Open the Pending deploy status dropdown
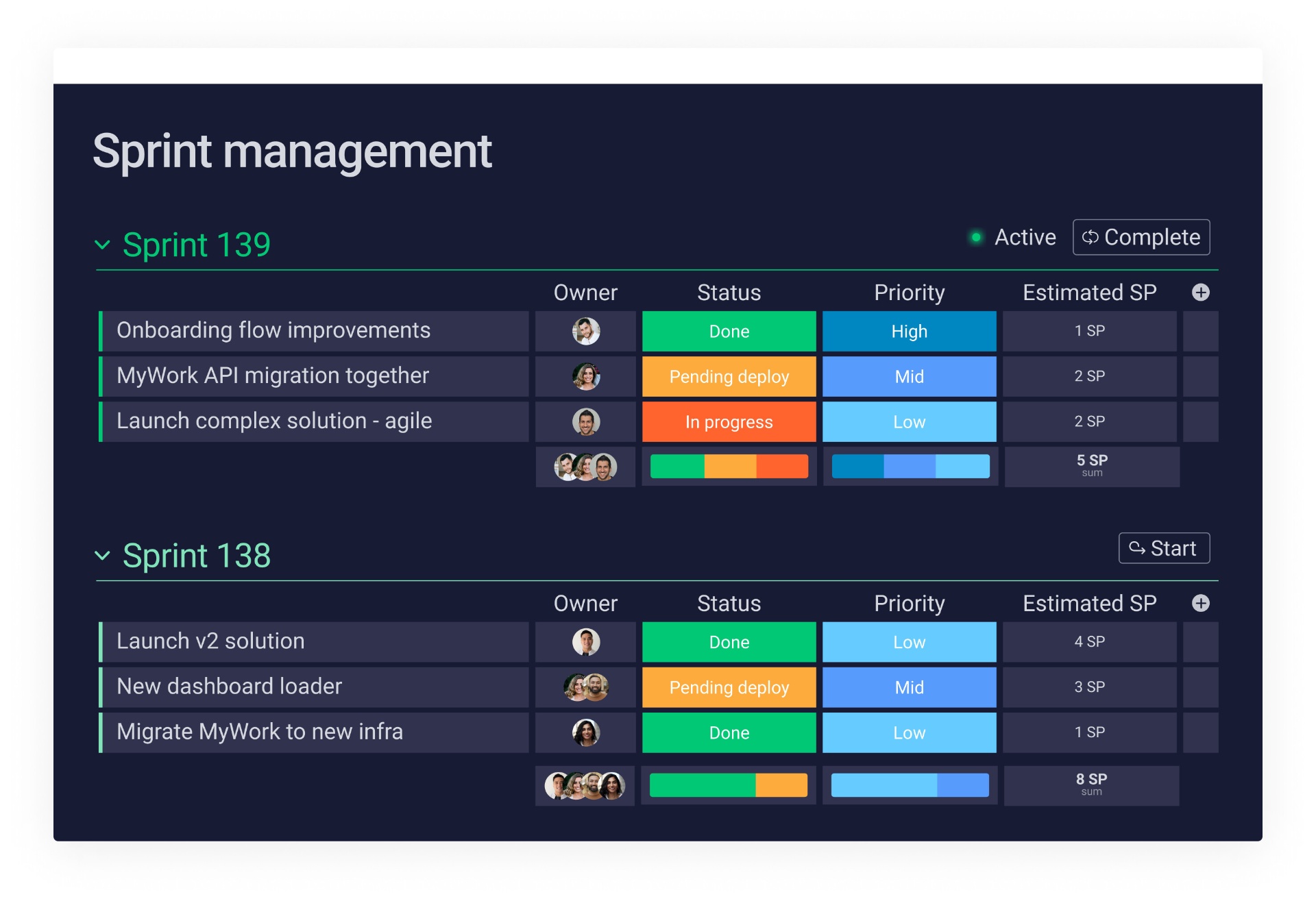Image resolution: width=1316 pixels, height=901 pixels. coord(729,376)
